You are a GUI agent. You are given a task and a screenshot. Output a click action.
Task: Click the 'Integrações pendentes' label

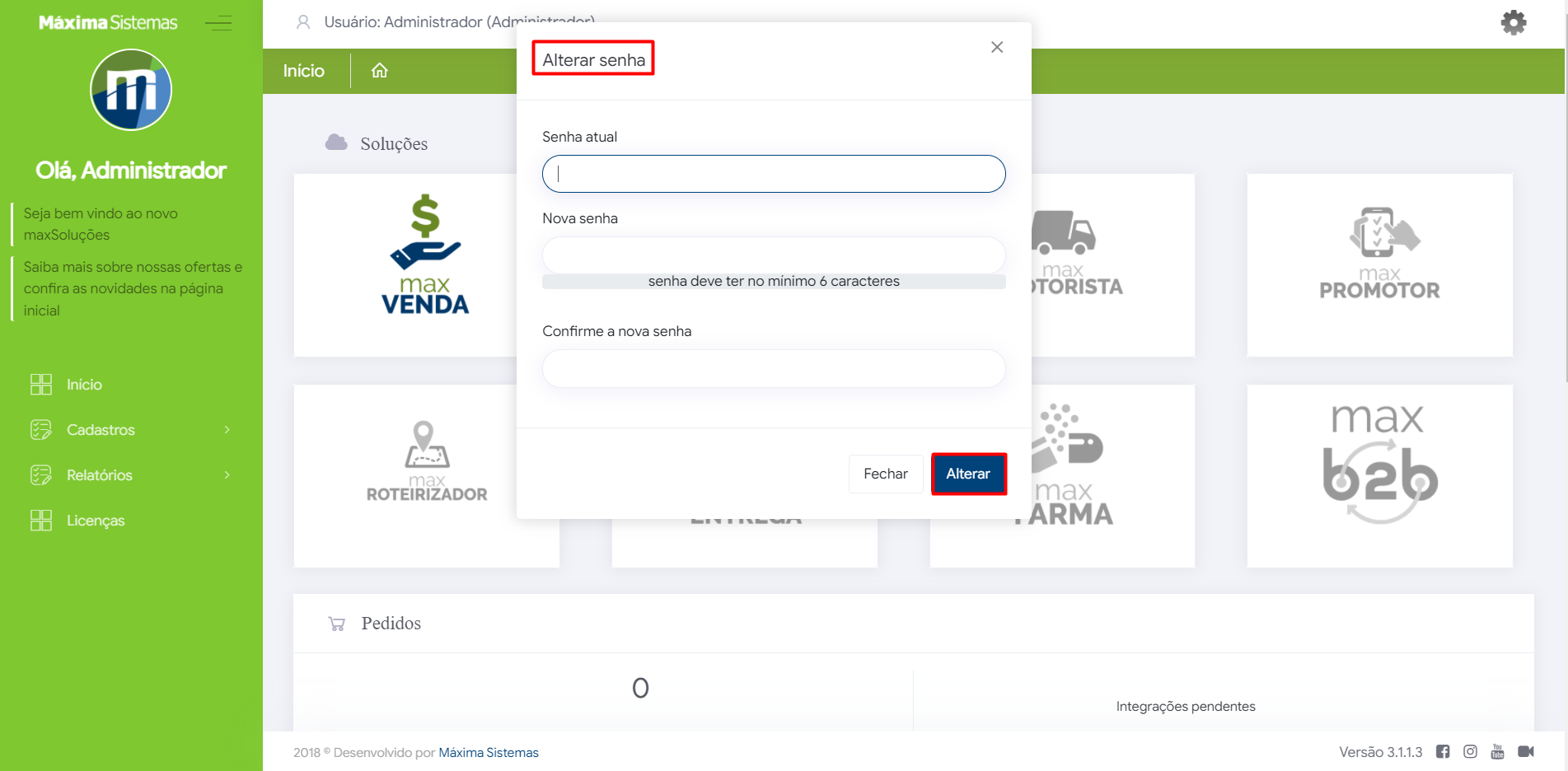point(1186,706)
